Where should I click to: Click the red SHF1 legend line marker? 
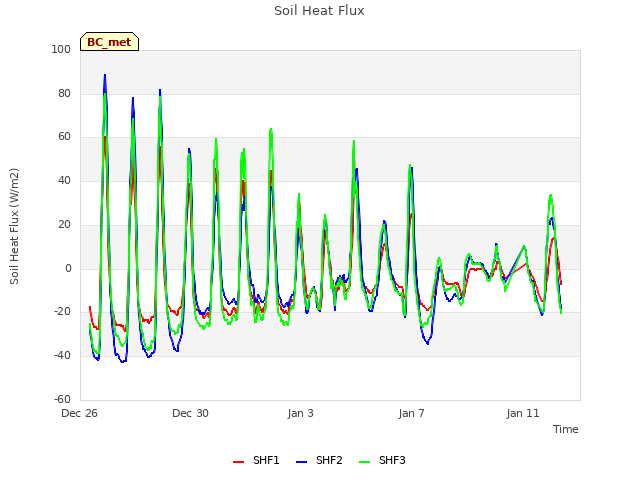238,462
